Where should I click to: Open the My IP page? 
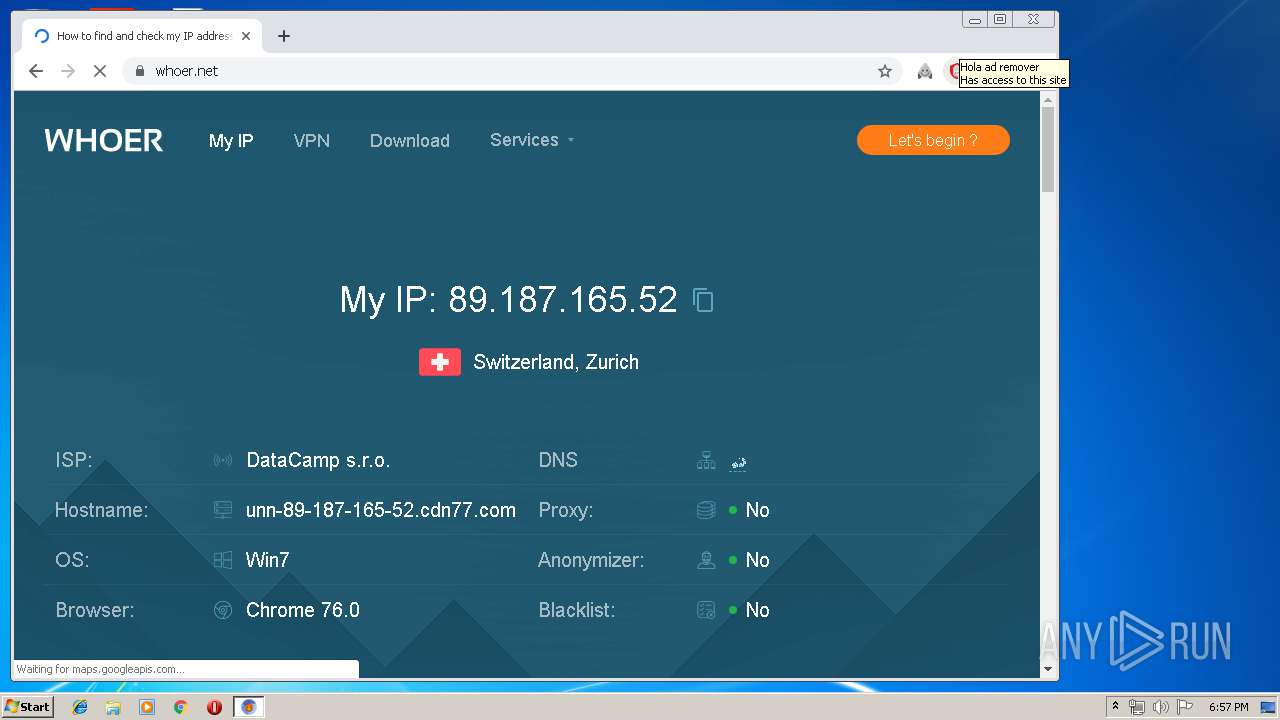pyautogui.click(x=231, y=141)
